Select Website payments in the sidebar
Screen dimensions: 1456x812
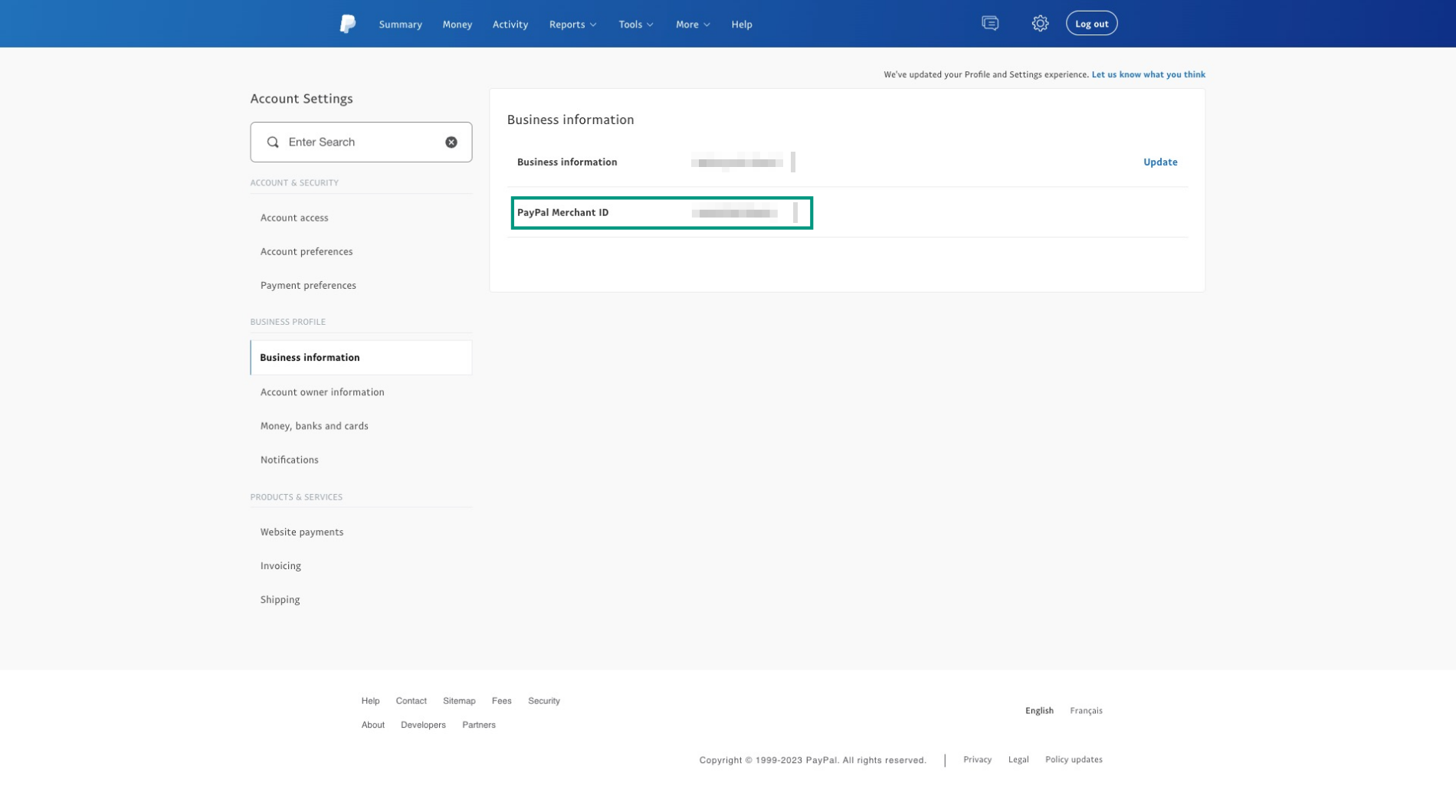[302, 532]
